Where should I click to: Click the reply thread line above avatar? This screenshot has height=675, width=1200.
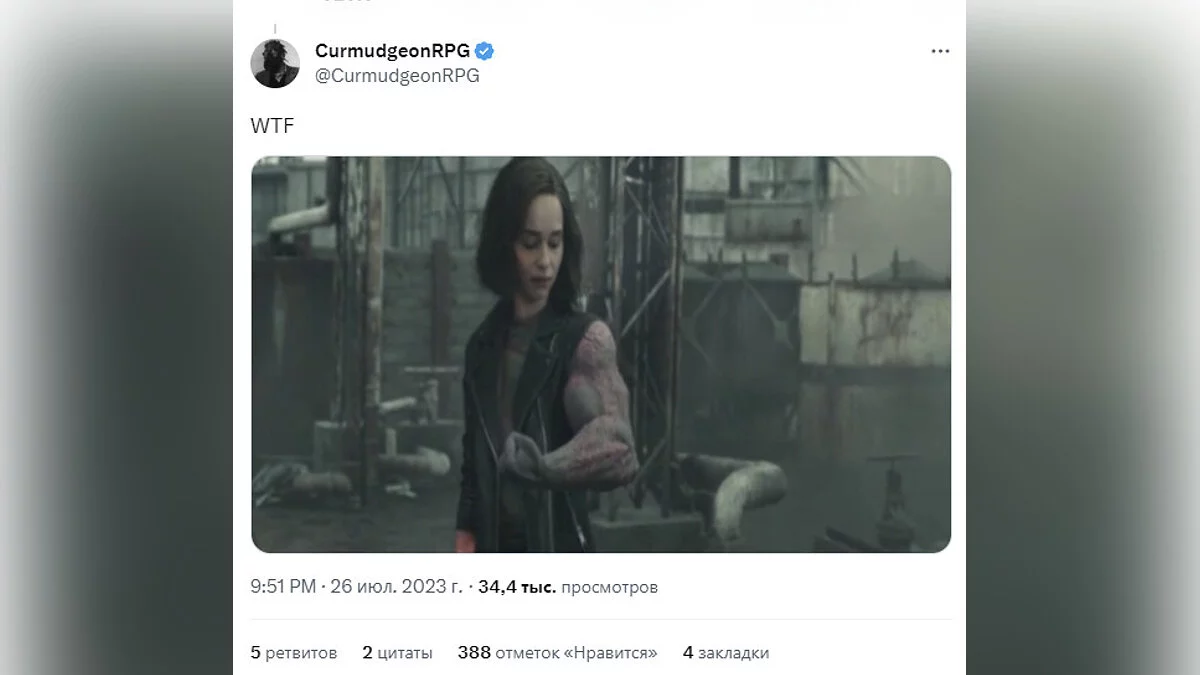(x=275, y=30)
